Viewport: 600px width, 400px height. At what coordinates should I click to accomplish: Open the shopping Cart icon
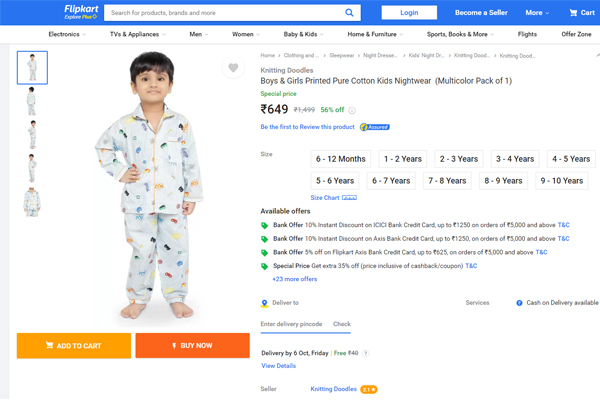[x=582, y=13]
